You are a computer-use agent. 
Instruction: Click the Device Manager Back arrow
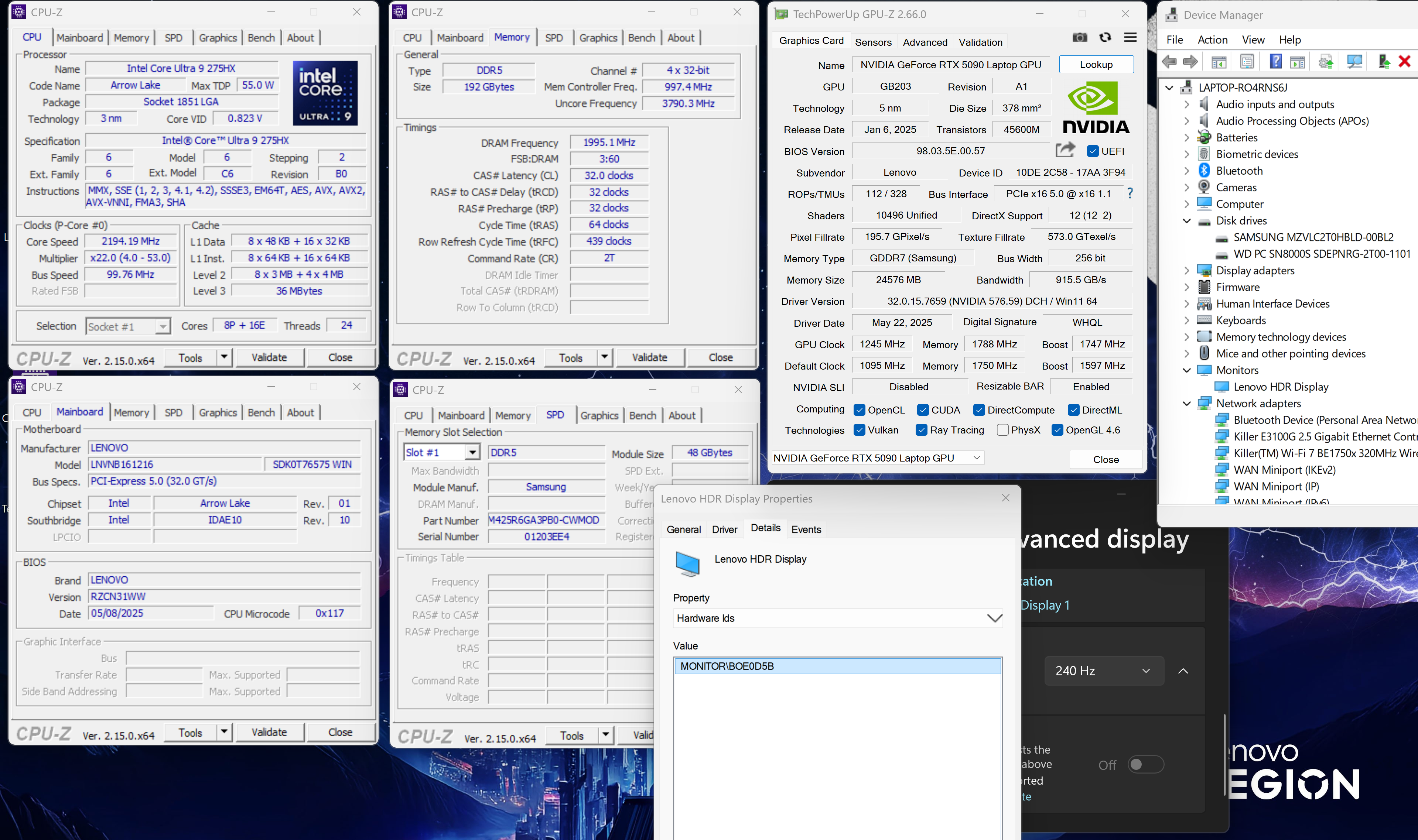click(1169, 62)
